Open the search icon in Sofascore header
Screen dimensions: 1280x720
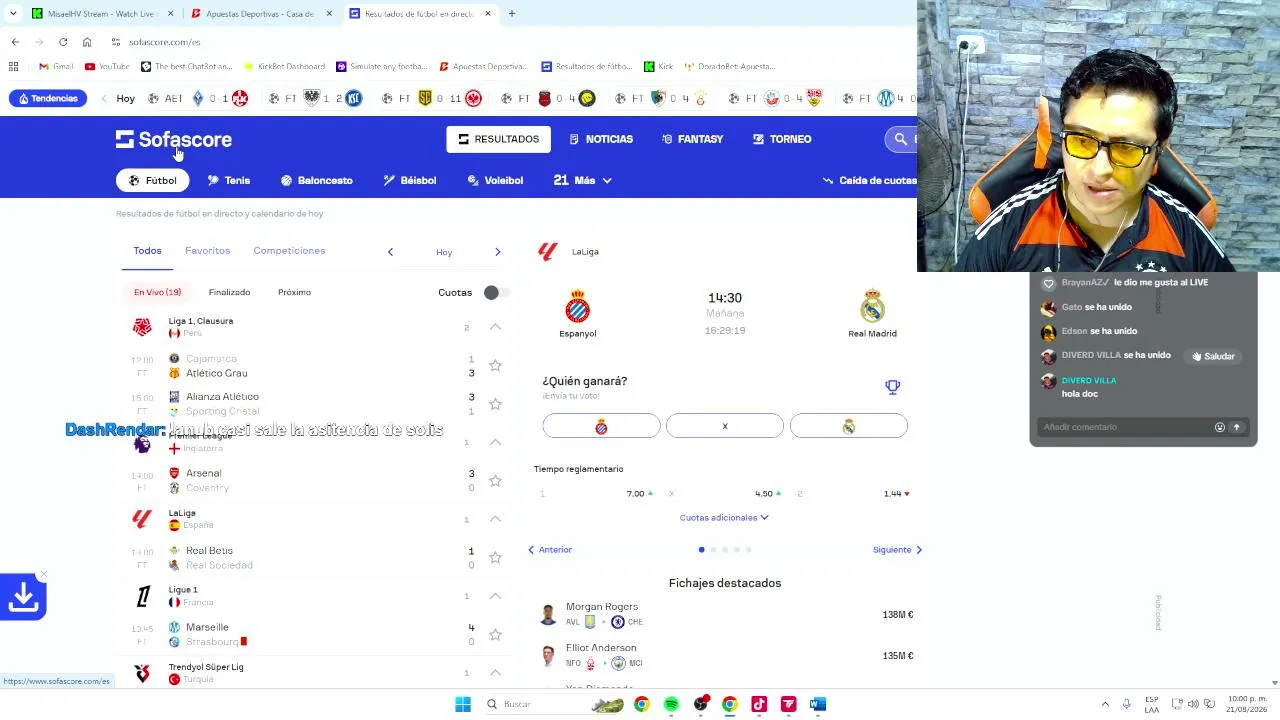coord(900,139)
